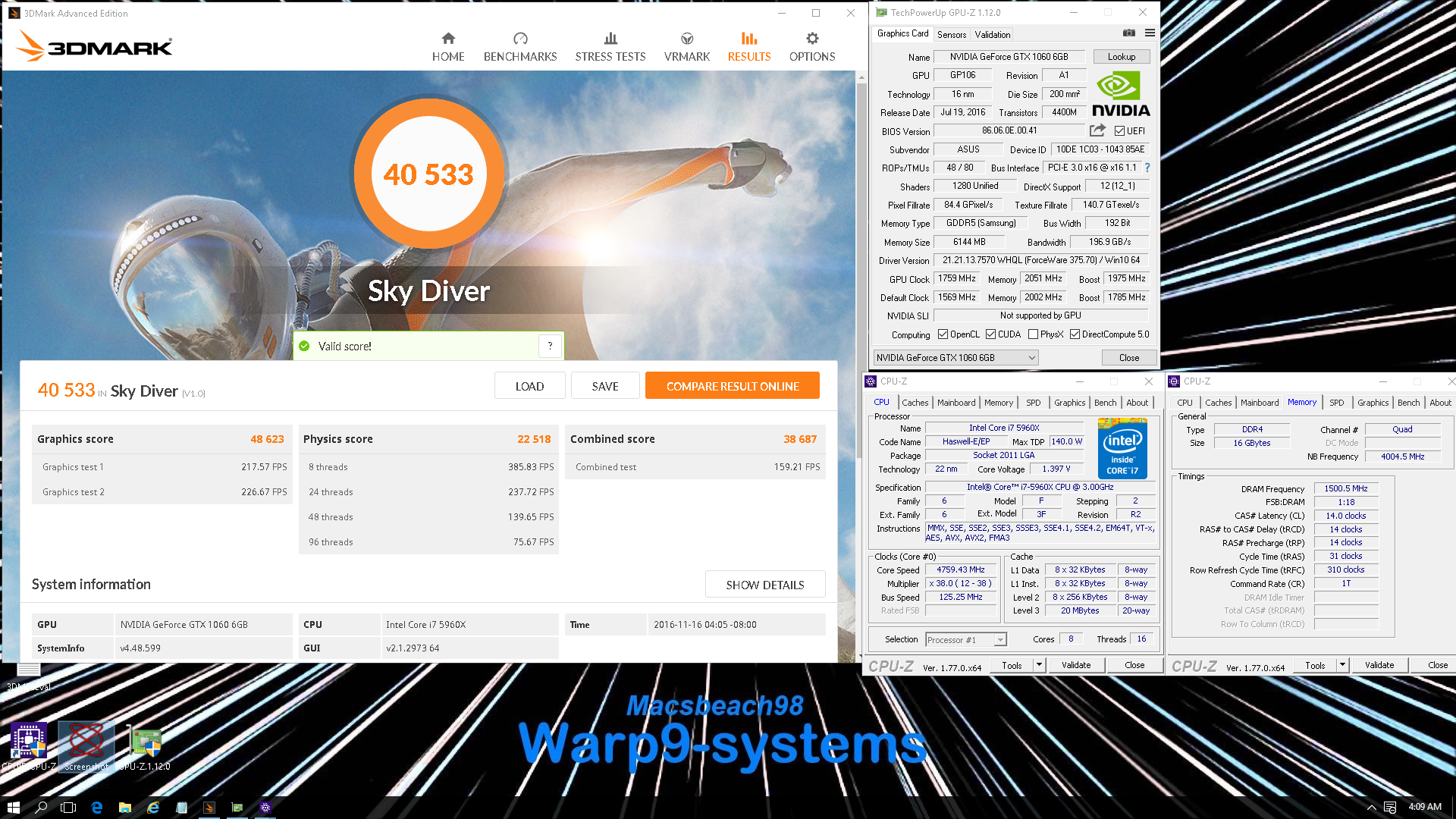
Task: Open the BENCHMARKS section in 3DMark
Action: point(520,47)
